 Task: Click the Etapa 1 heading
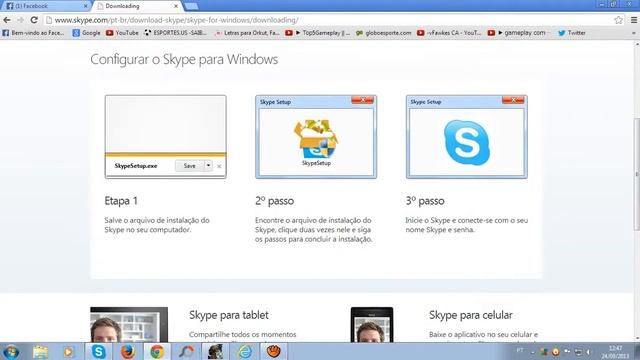tap(121, 201)
